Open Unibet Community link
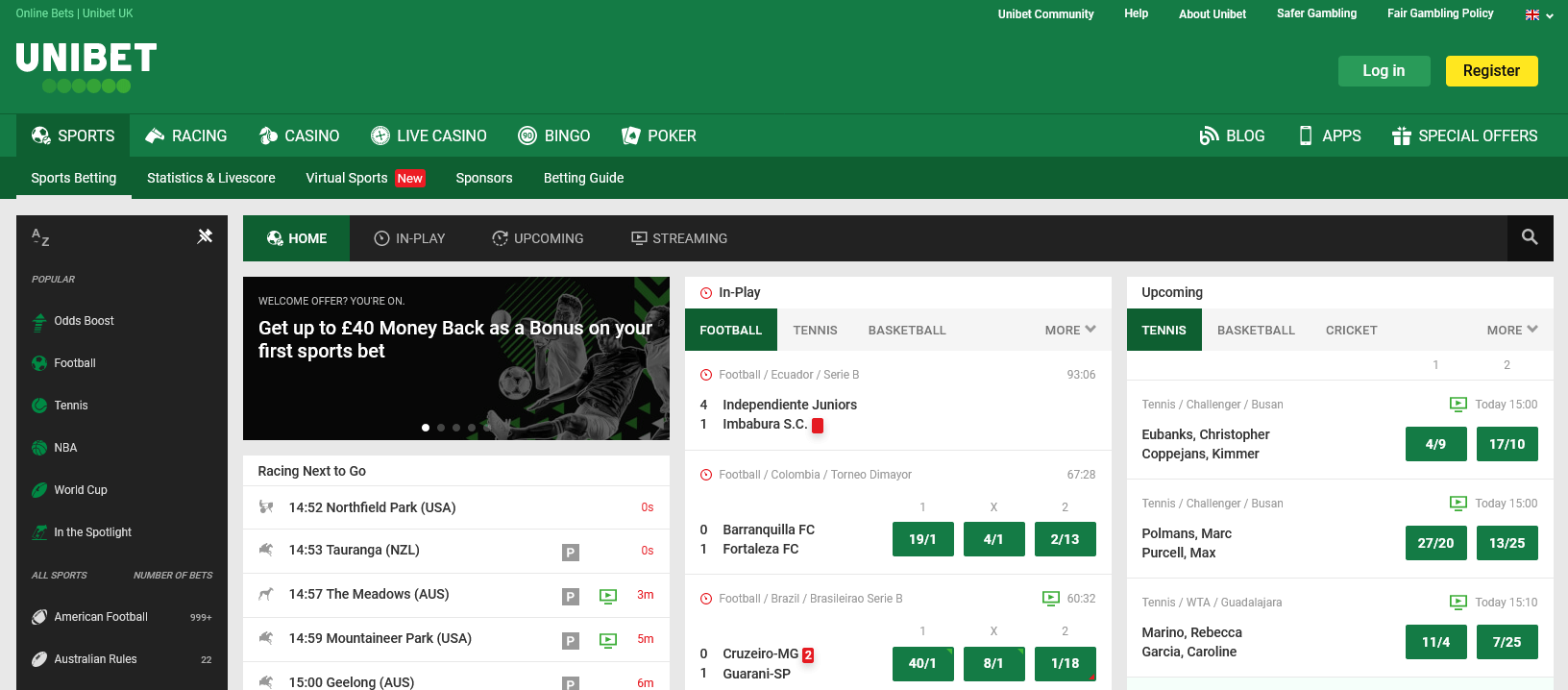The width and height of the screenshot is (1568, 690). coord(1046,13)
